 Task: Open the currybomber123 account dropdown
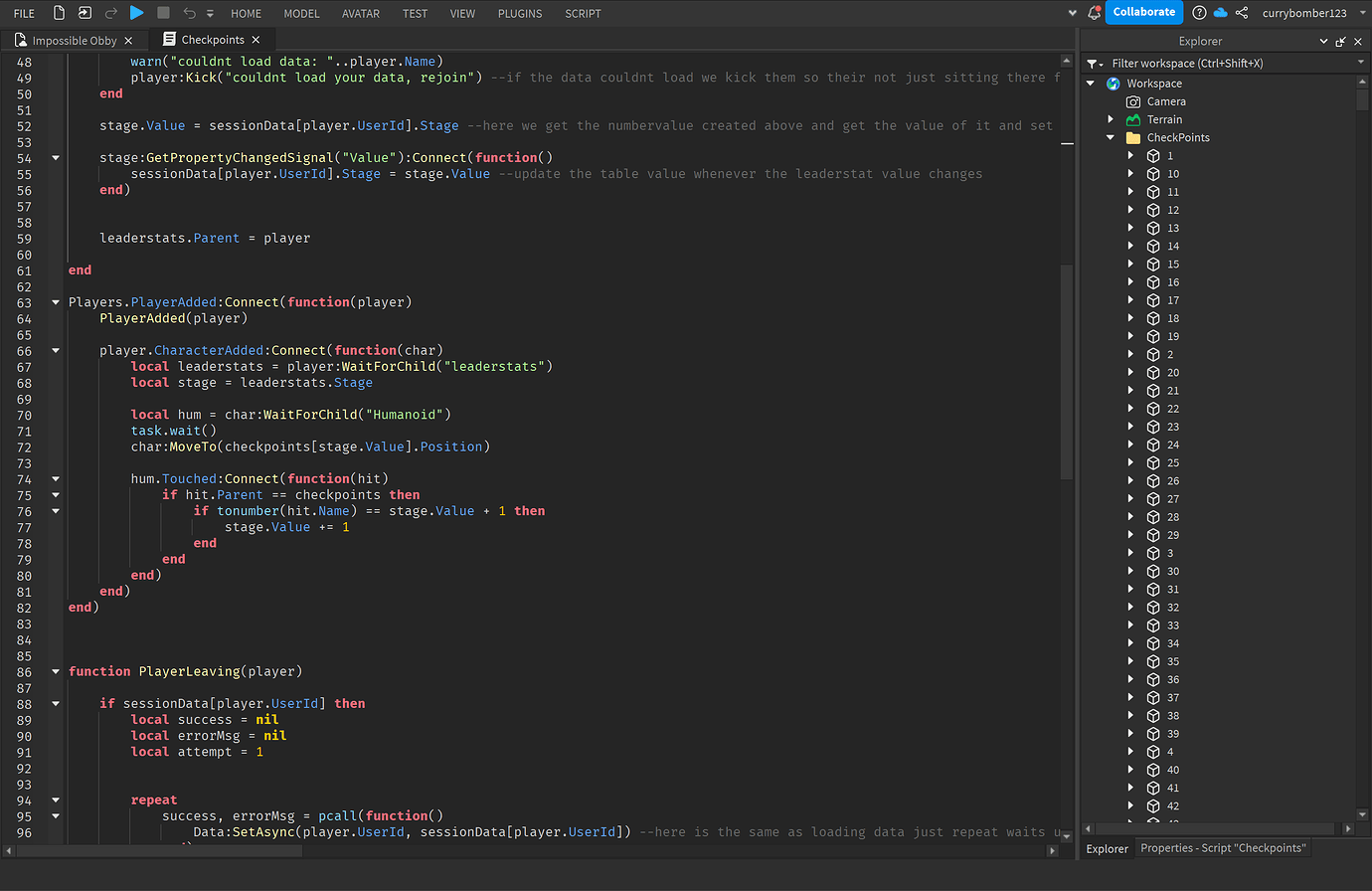(1364, 14)
